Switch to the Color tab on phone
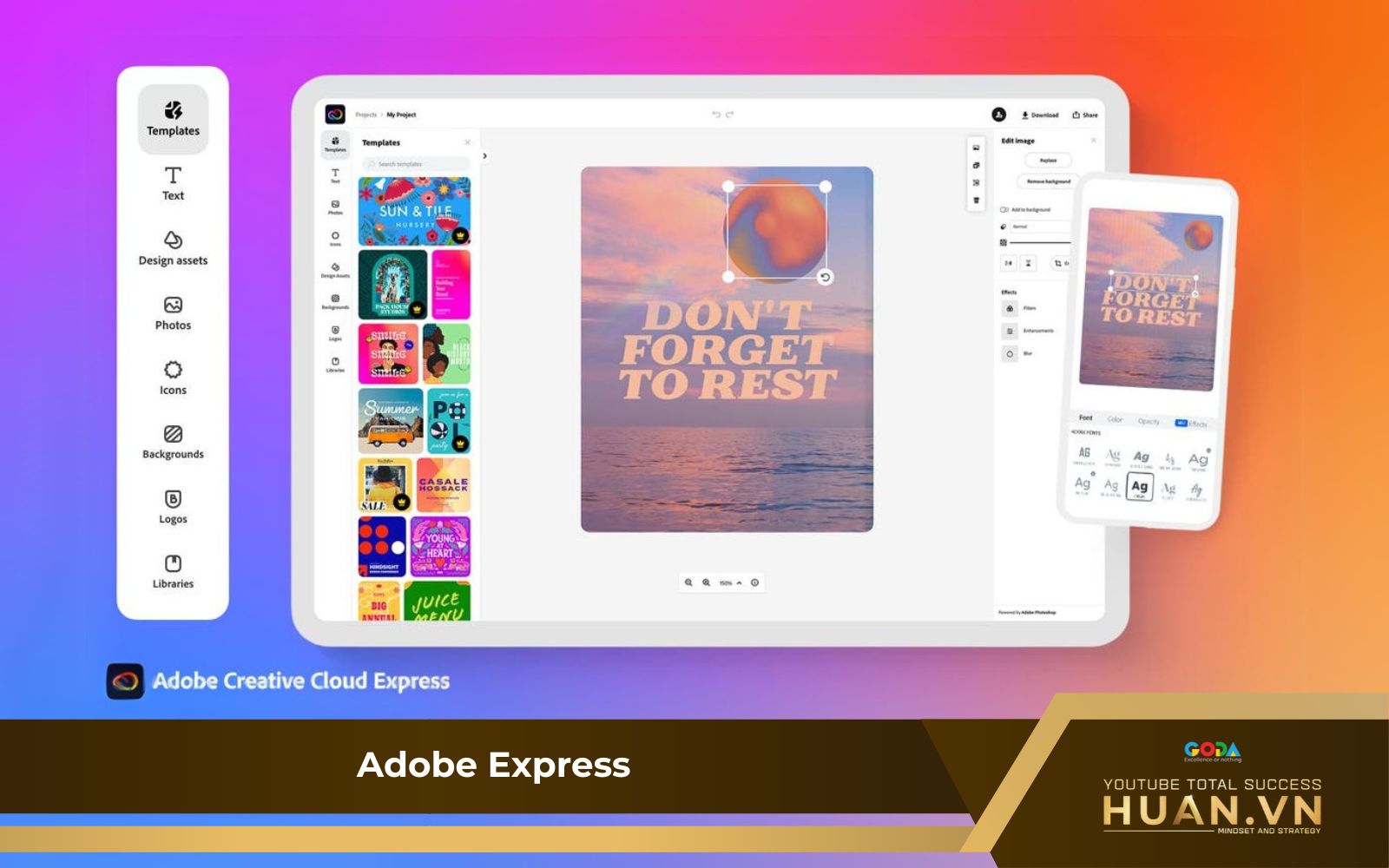1389x868 pixels. pos(1115,419)
